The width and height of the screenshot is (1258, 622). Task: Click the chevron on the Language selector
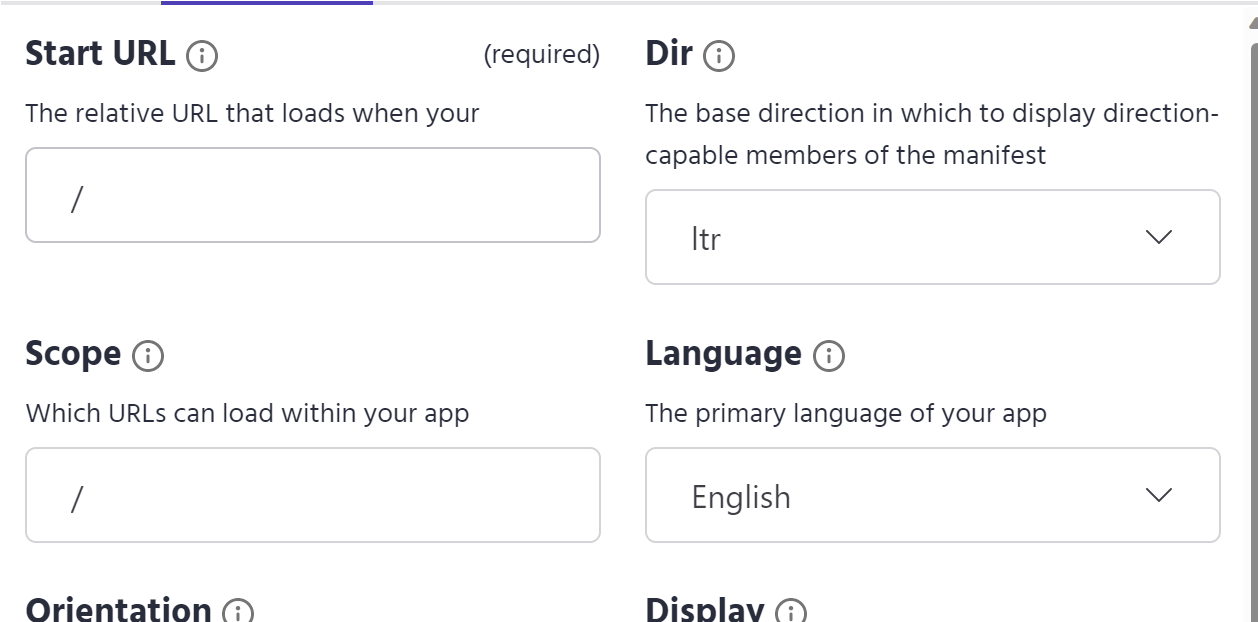pyautogui.click(x=1157, y=494)
